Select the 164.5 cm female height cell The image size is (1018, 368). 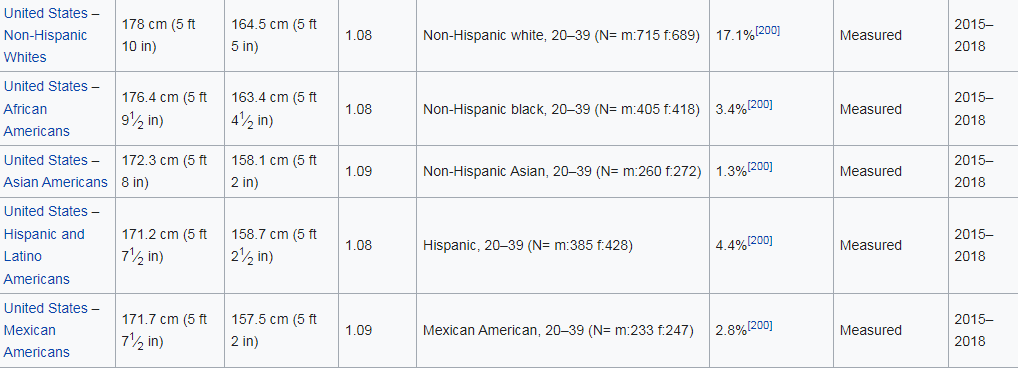click(x=281, y=35)
